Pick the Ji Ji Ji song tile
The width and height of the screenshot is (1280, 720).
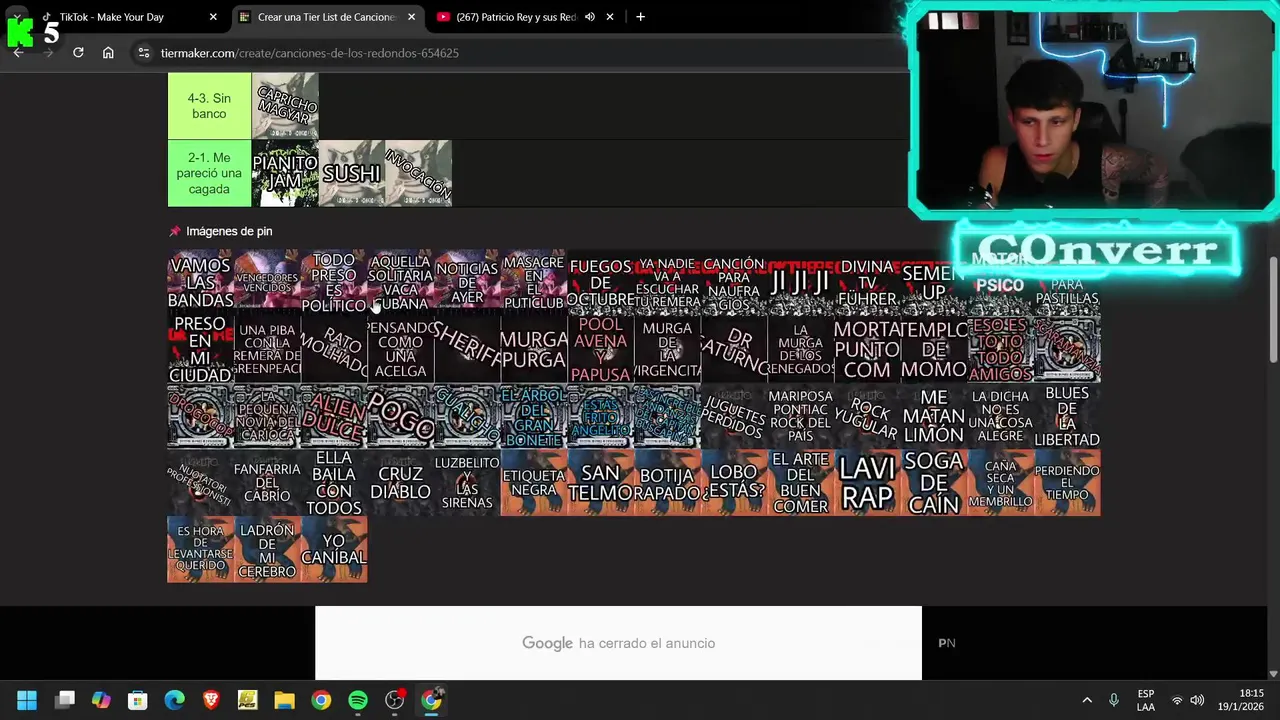click(800, 282)
